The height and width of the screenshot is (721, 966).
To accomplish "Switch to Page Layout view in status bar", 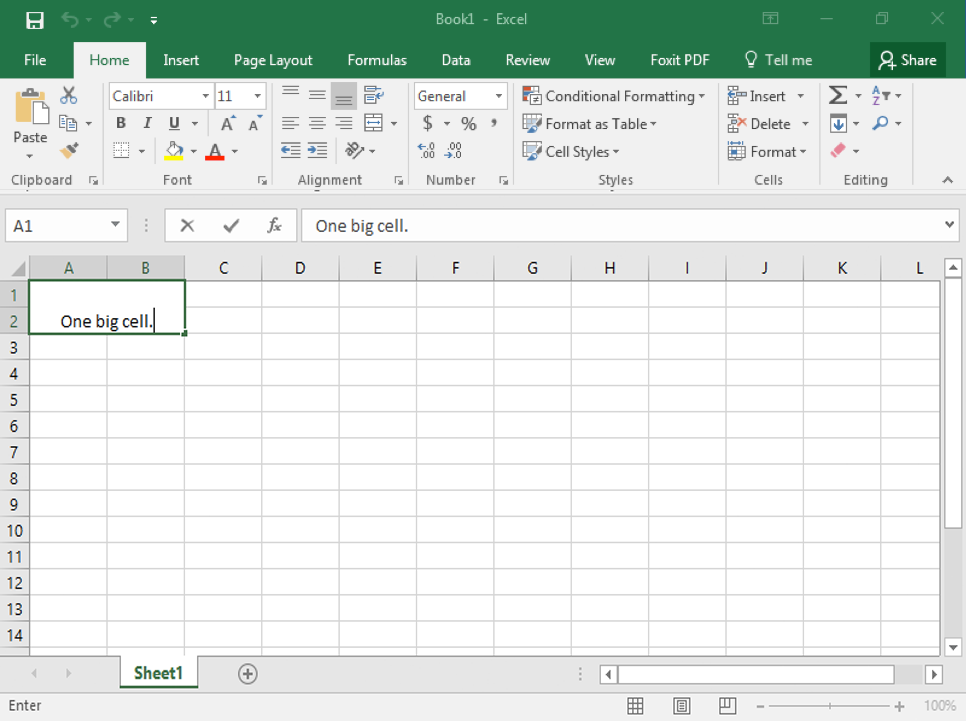I will (682, 706).
